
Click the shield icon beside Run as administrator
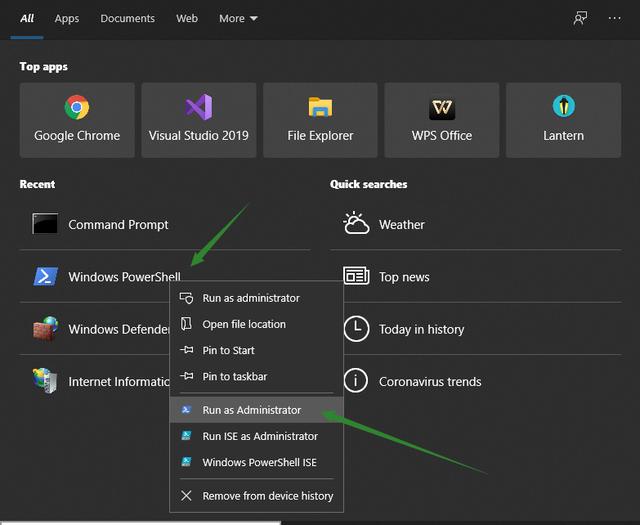point(187,298)
